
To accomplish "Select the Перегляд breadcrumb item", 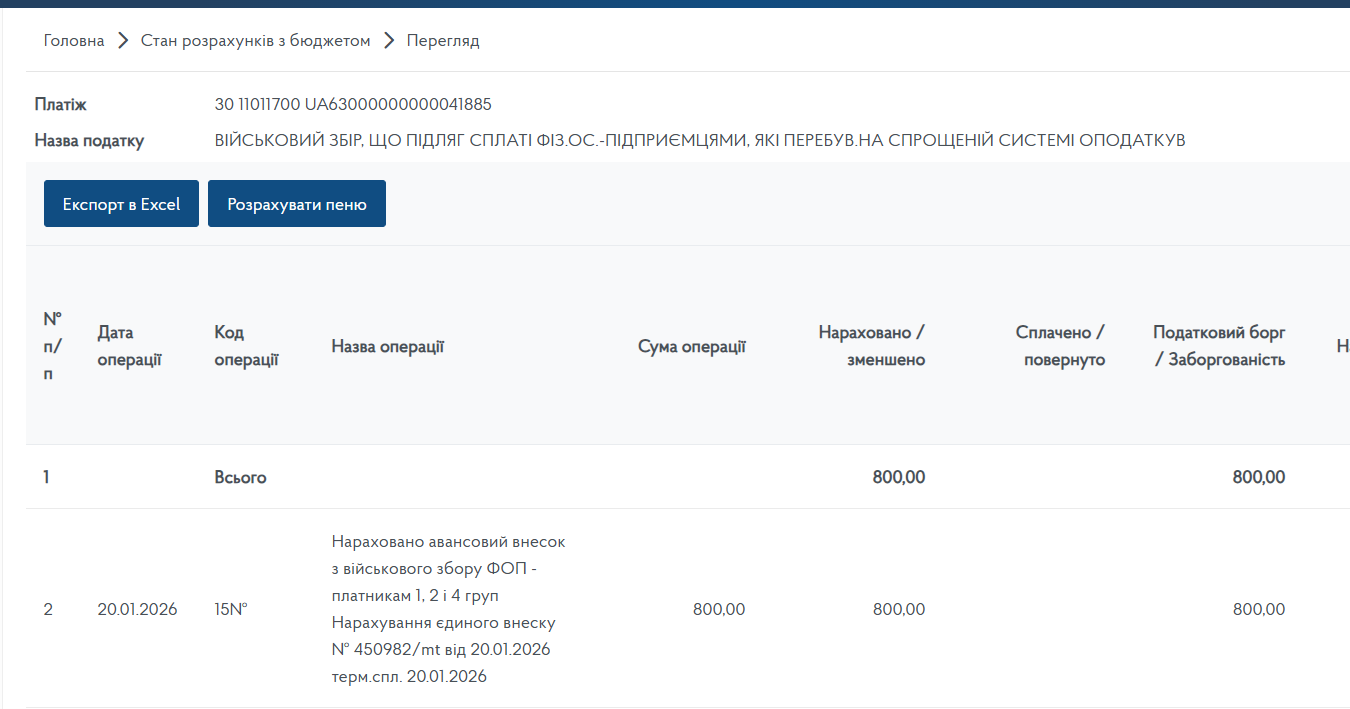I will pyautogui.click(x=443, y=41).
